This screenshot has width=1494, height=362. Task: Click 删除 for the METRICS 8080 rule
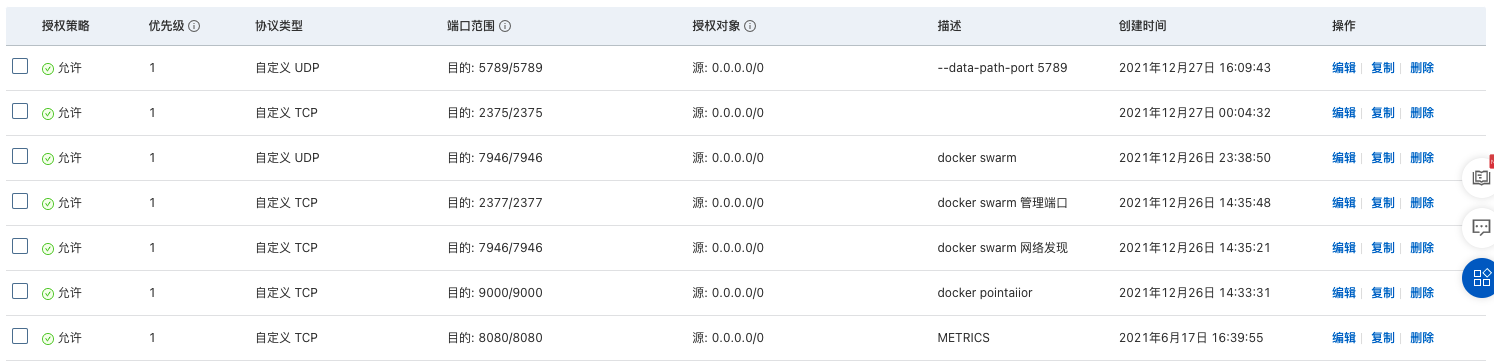tap(1422, 338)
